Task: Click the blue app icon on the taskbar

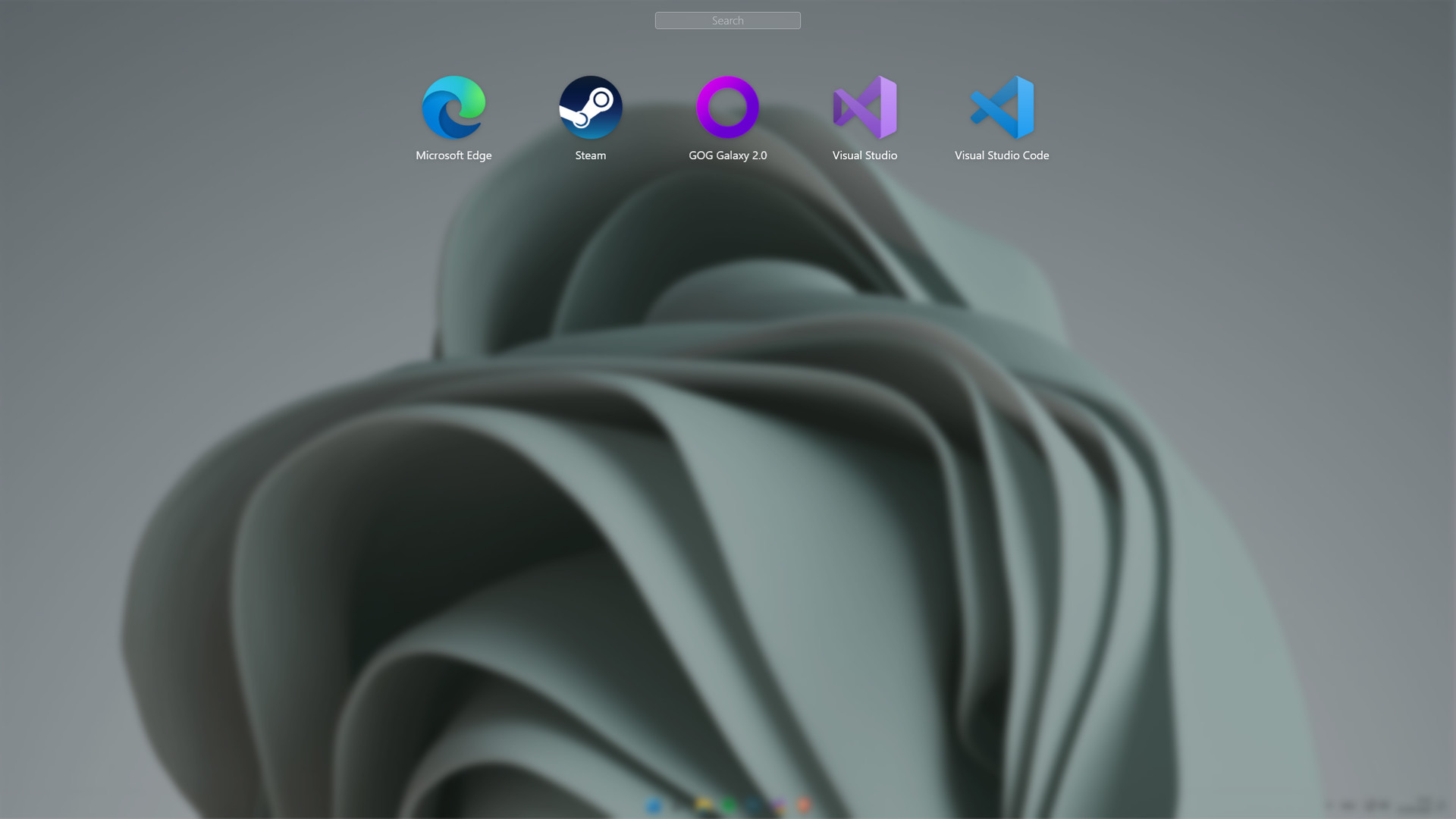Action: 654,805
